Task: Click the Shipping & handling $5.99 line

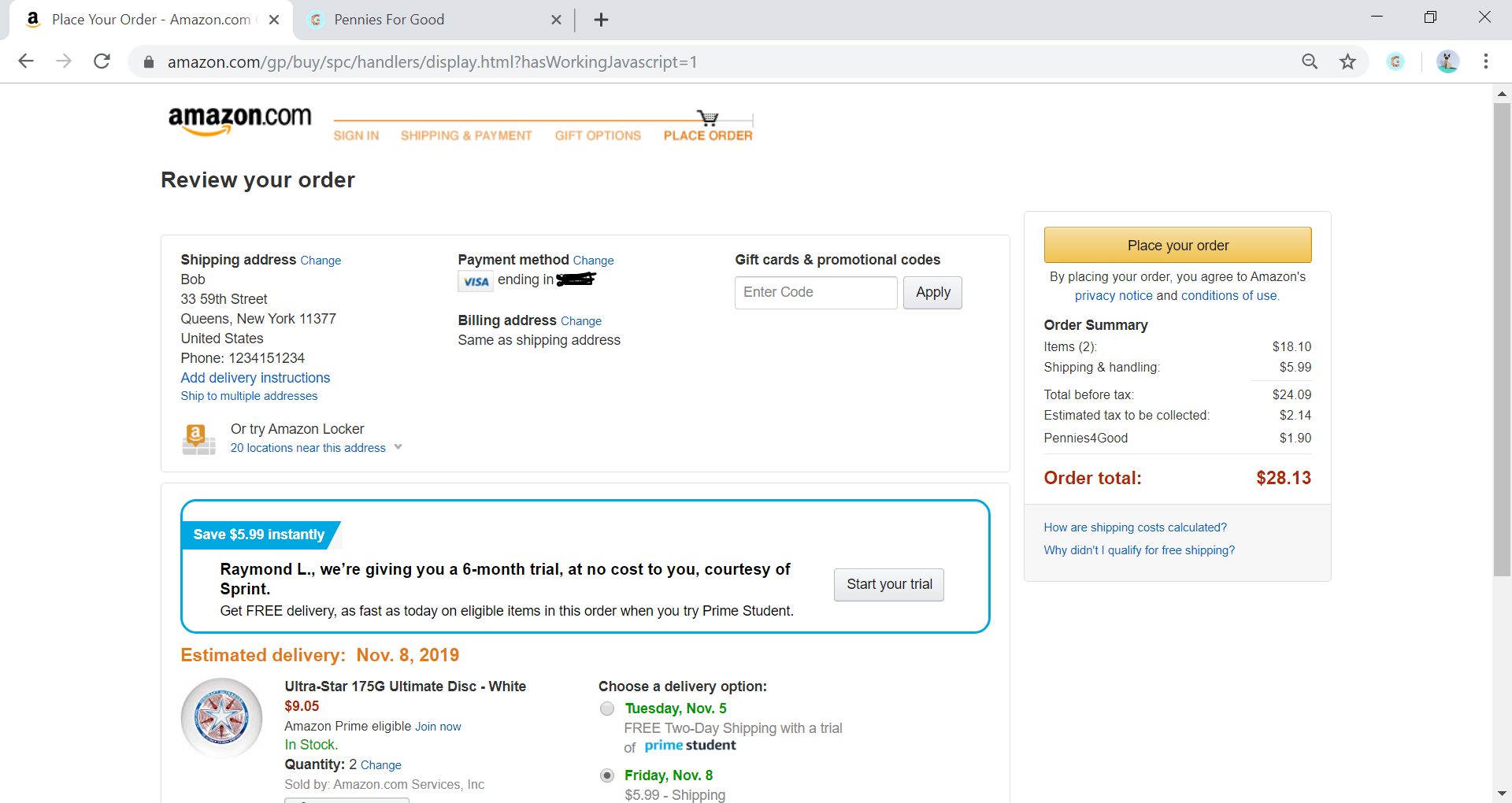Action: (1177, 367)
